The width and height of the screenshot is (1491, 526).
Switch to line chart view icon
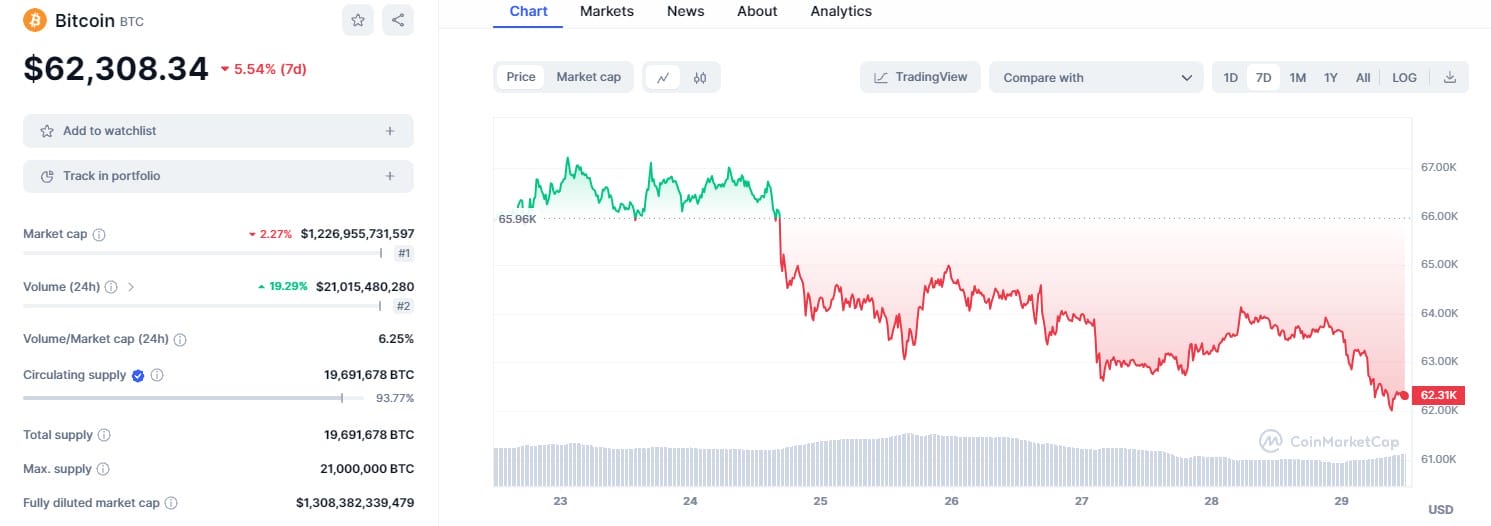(662, 78)
